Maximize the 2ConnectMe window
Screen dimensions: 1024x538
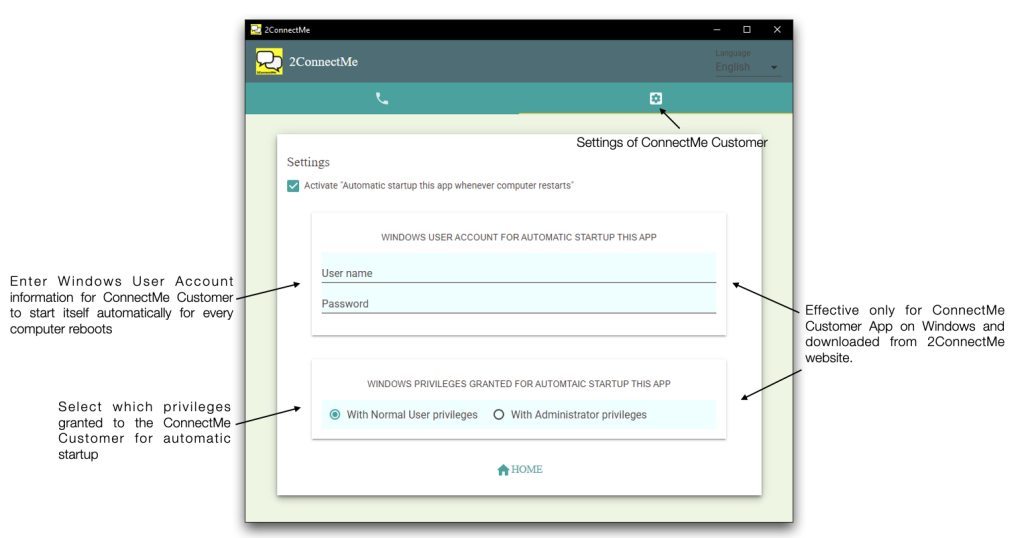(747, 29)
